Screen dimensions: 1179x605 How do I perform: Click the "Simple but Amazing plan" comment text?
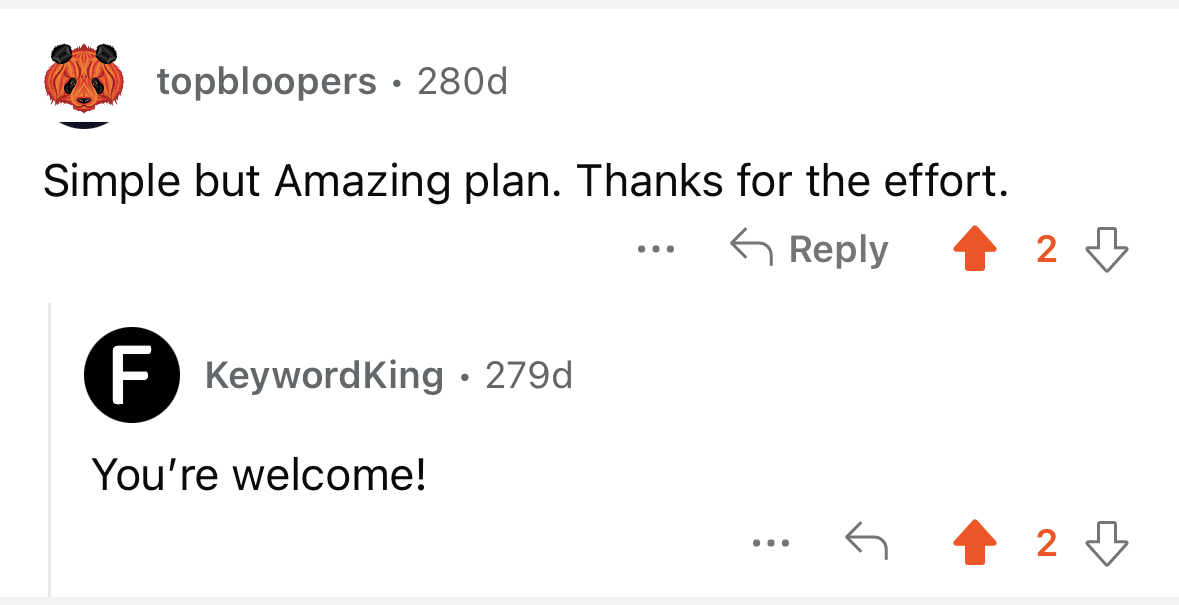[525, 180]
